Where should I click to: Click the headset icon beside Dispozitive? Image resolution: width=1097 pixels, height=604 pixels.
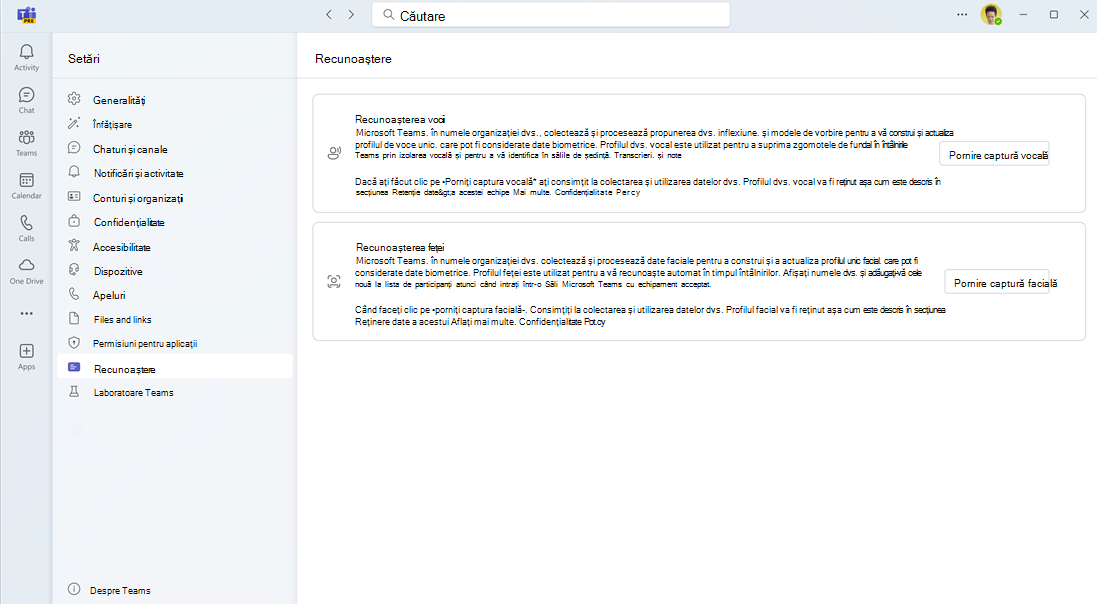tap(74, 270)
